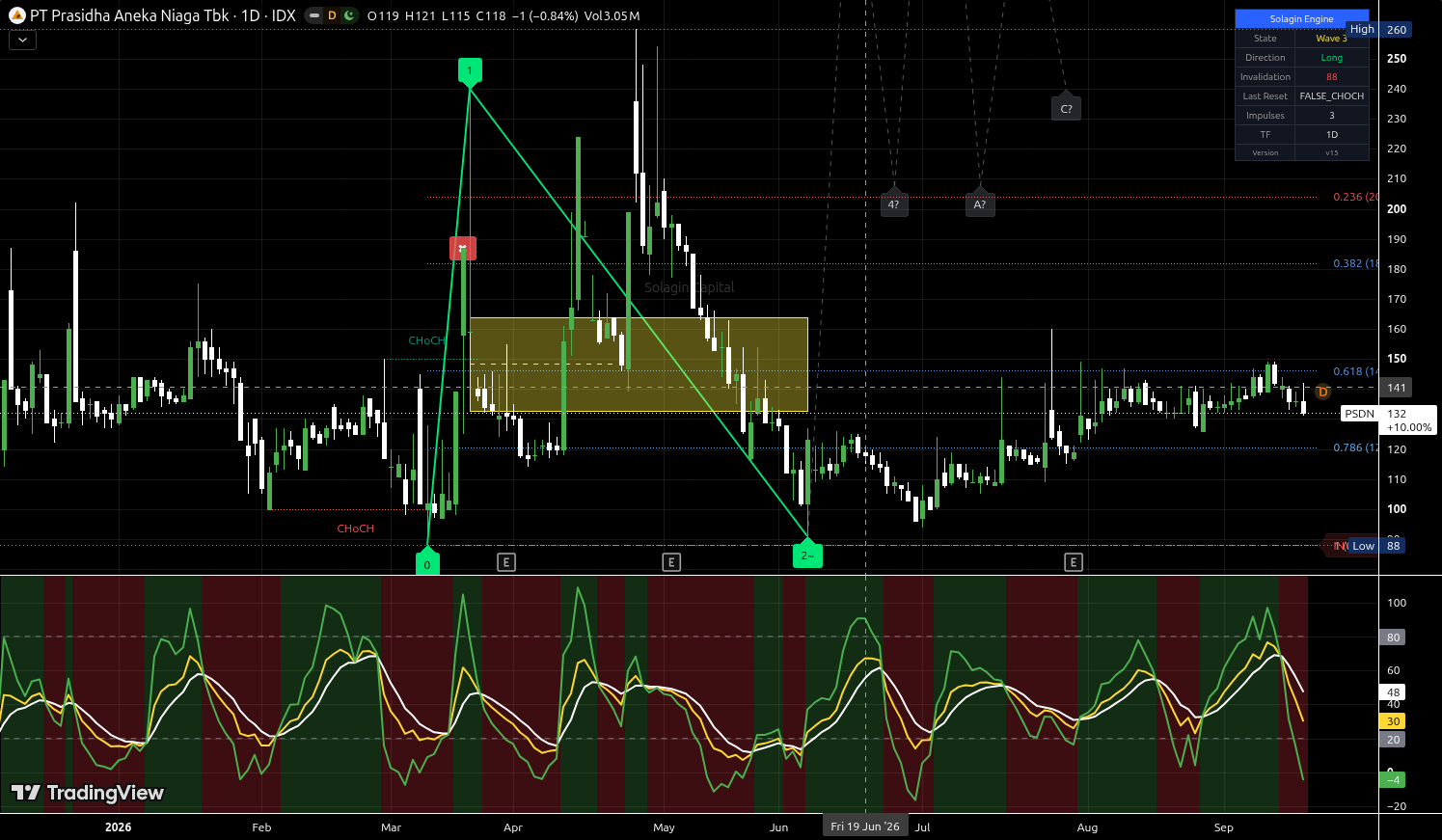Click the 141 last price label
Viewport: 1442px width, 840px height.
(1396, 388)
